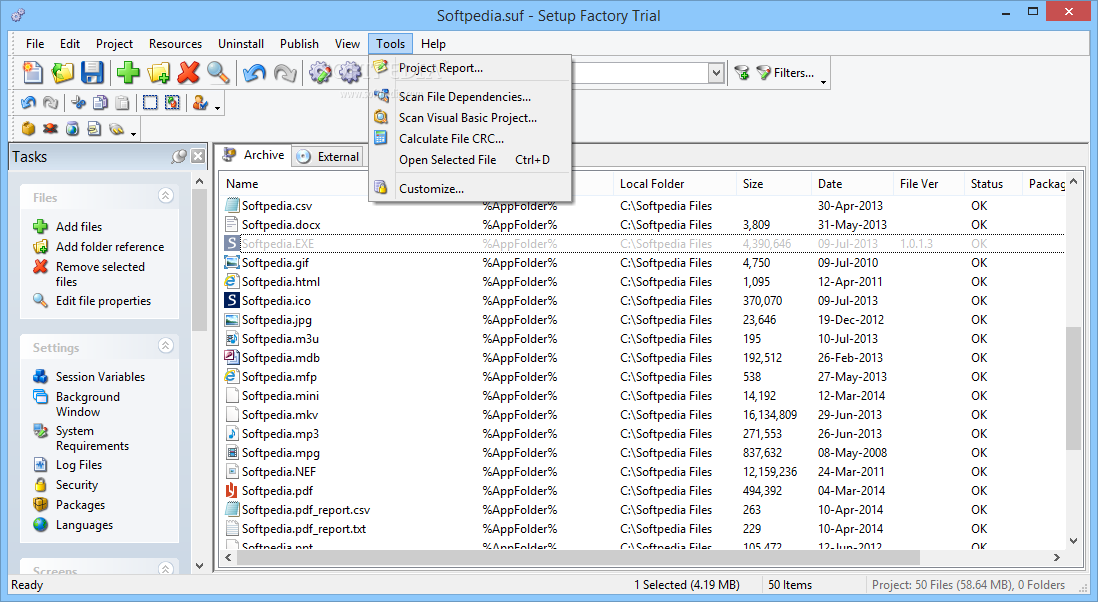Screen dimensions: 1098x602
Task: Click the script scroll icon in third toolbar
Action: tap(95, 129)
